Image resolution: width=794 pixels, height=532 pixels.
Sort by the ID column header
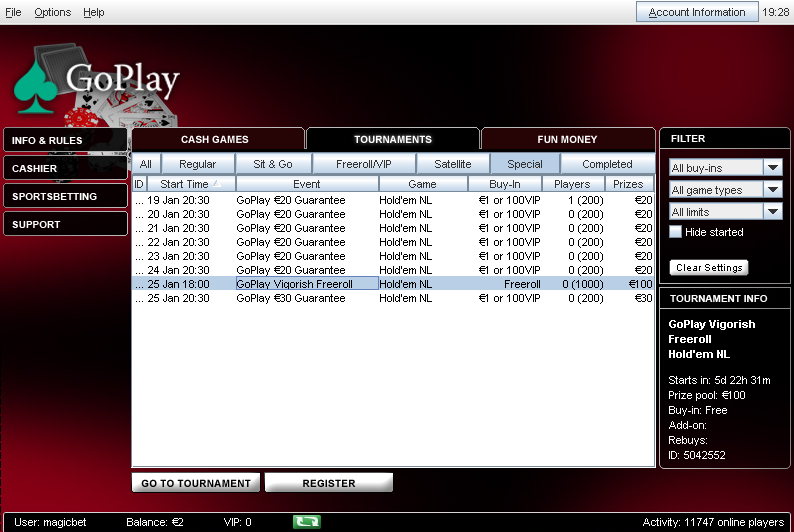139,184
